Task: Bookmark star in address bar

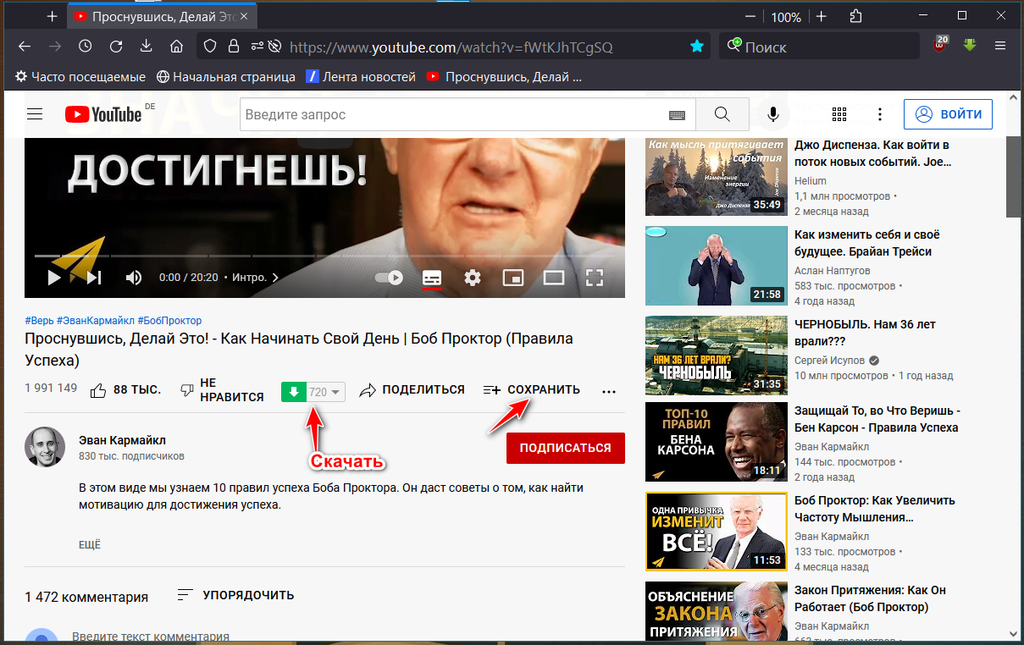Action: pyautogui.click(x=697, y=46)
